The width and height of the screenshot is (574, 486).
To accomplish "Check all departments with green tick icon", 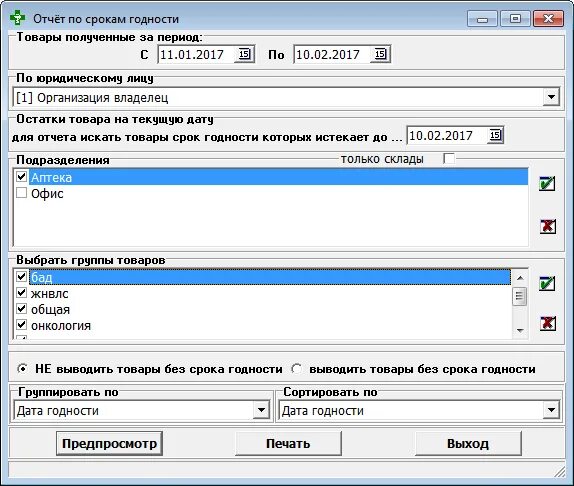I will click(x=547, y=184).
